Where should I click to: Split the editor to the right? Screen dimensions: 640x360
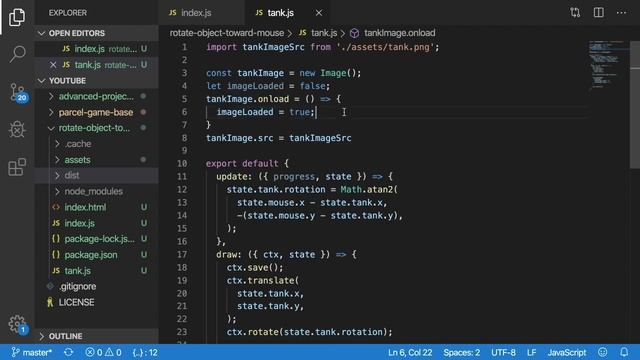(x=599, y=13)
